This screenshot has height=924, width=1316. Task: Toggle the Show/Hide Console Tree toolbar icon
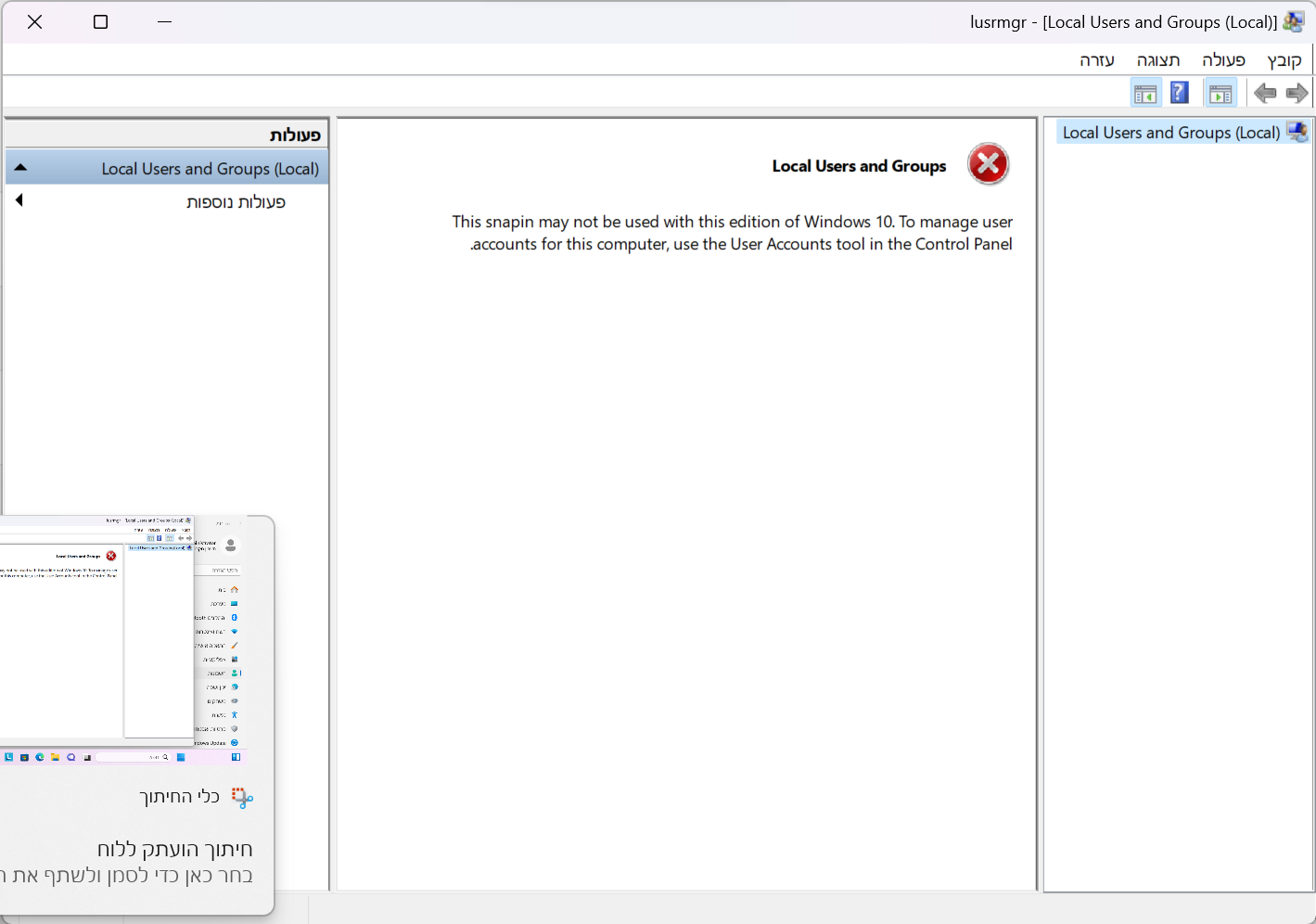1220,93
